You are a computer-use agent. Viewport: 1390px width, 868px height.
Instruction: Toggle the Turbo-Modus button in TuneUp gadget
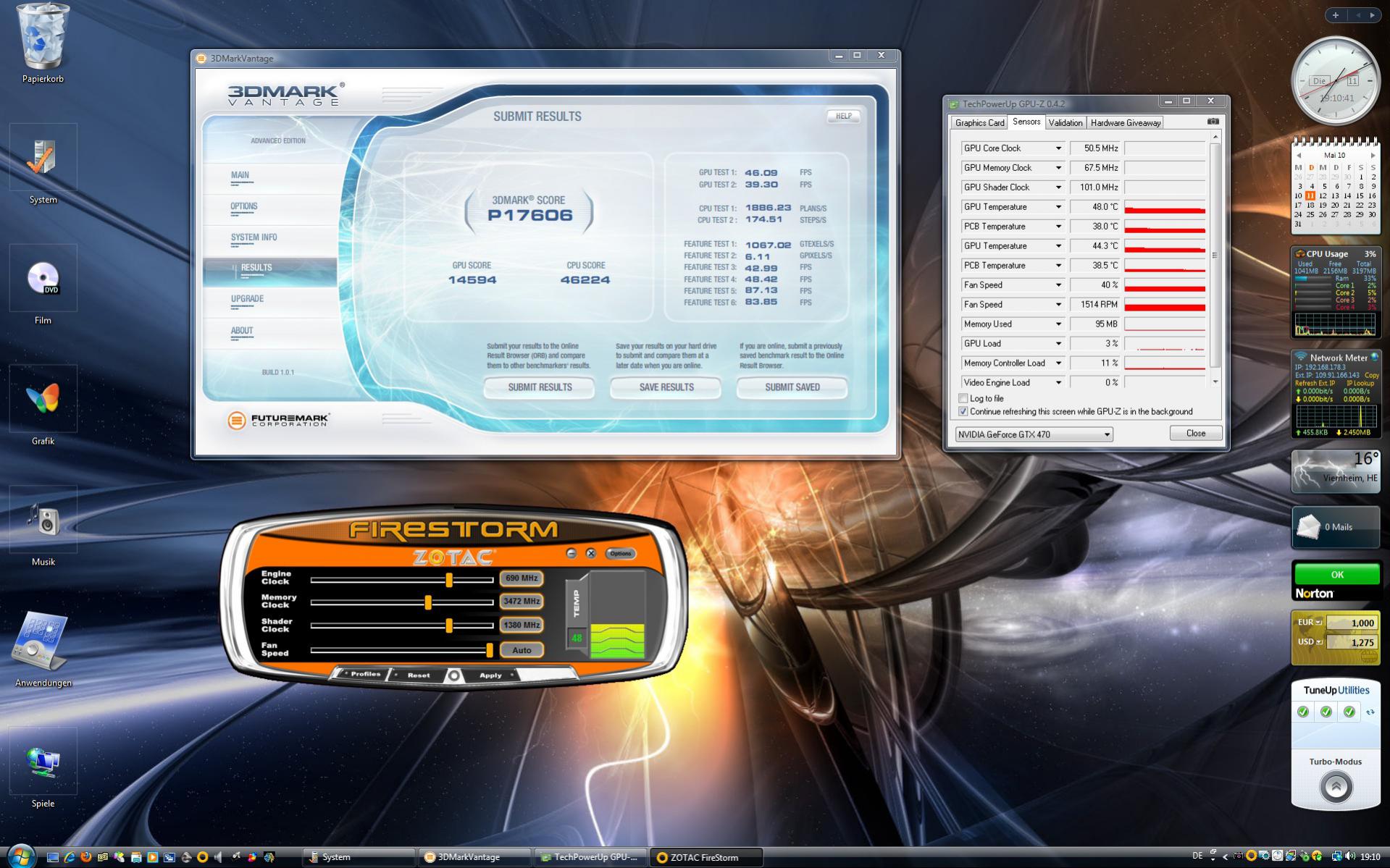pyautogui.click(x=1336, y=786)
